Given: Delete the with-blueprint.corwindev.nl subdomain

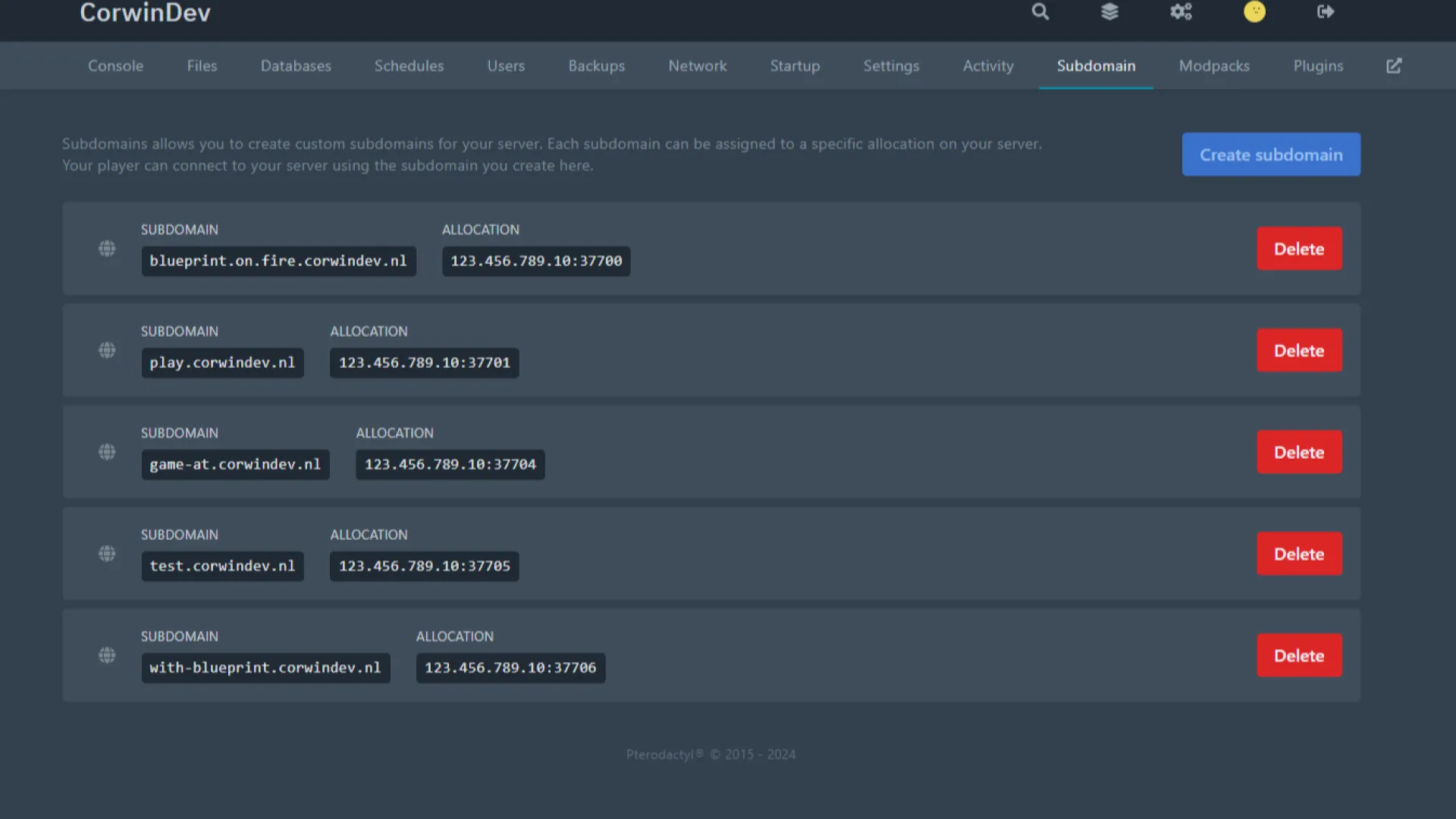Looking at the screenshot, I should point(1299,655).
